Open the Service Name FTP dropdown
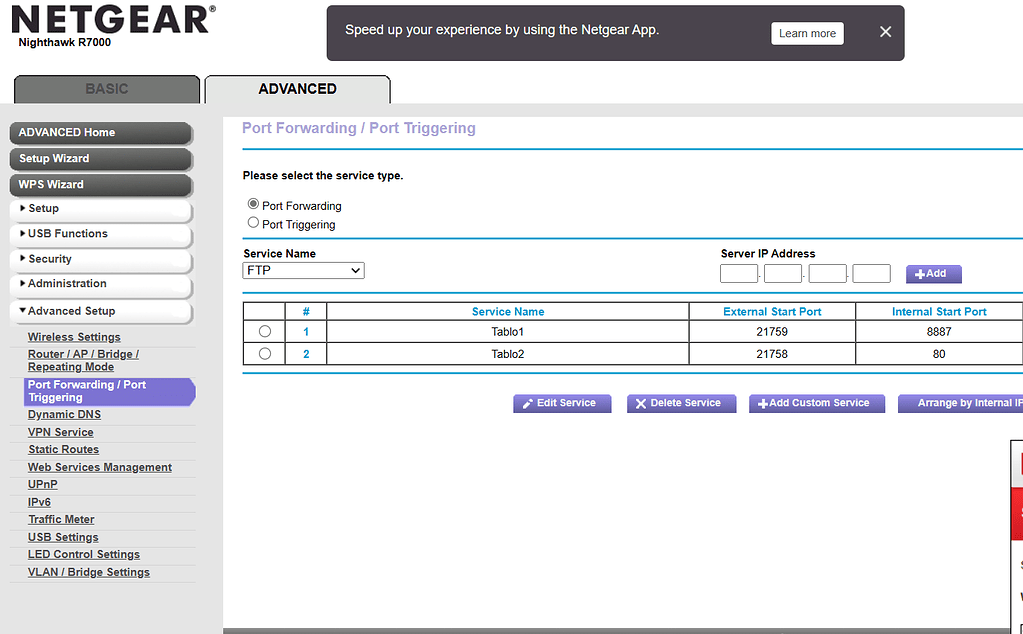1023x634 pixels. (303, 271)
